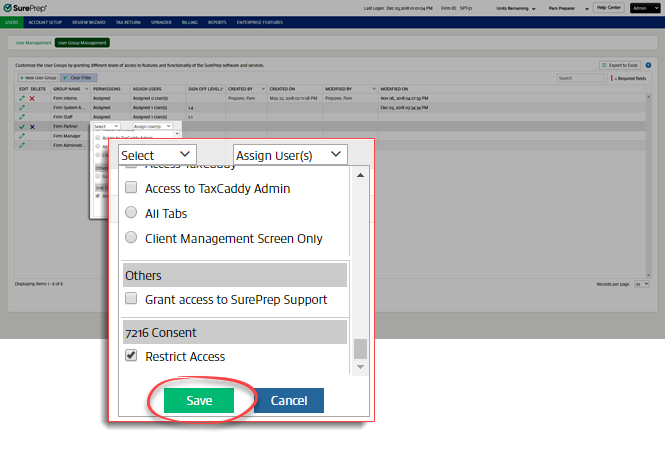
Task: Click the red delete X for Firm Interns
Action: [32, 98]
